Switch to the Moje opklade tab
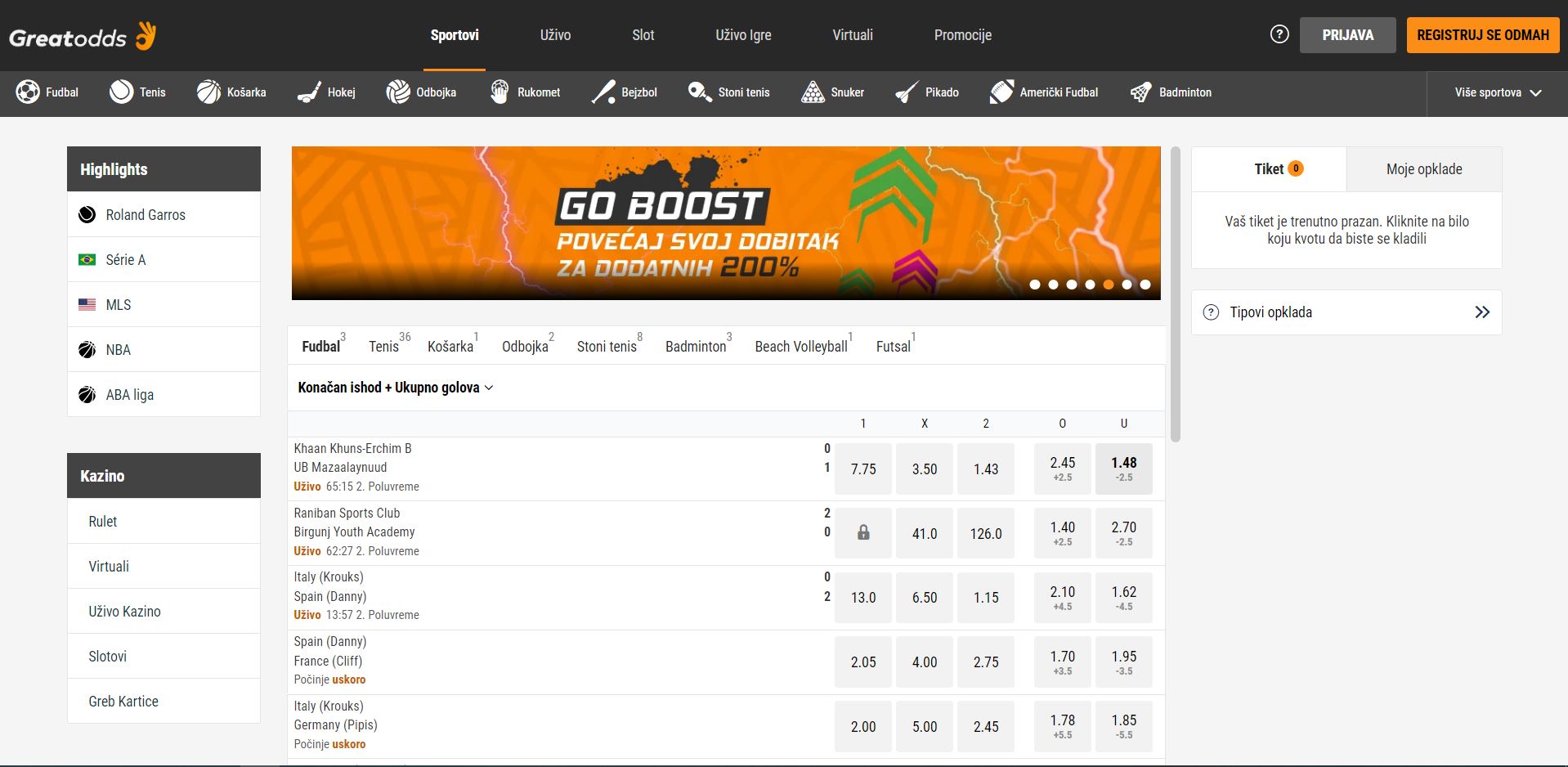 click(1424, 169)
